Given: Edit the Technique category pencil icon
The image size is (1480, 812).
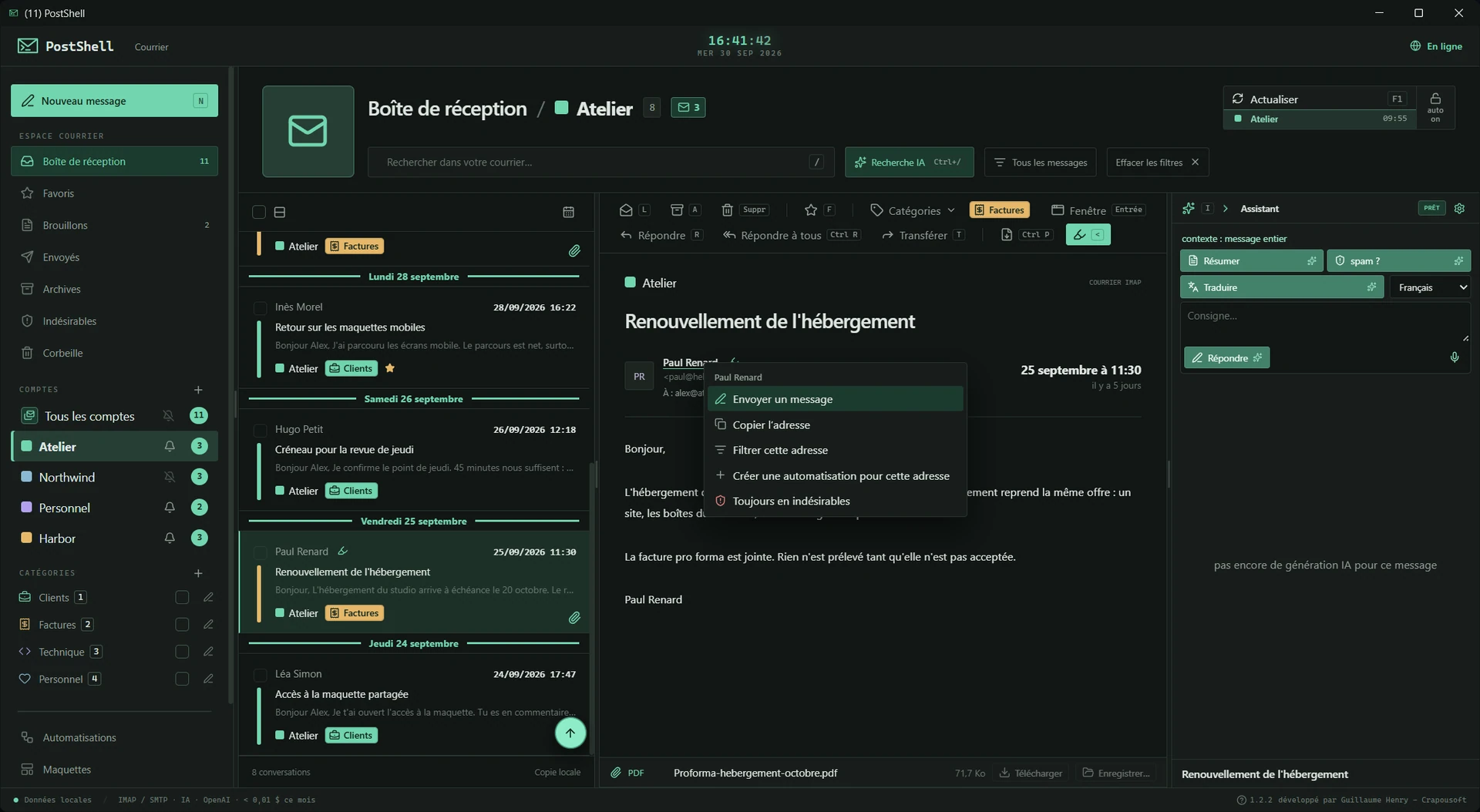Looking at the screenshot, I should [x=208, y=652].
